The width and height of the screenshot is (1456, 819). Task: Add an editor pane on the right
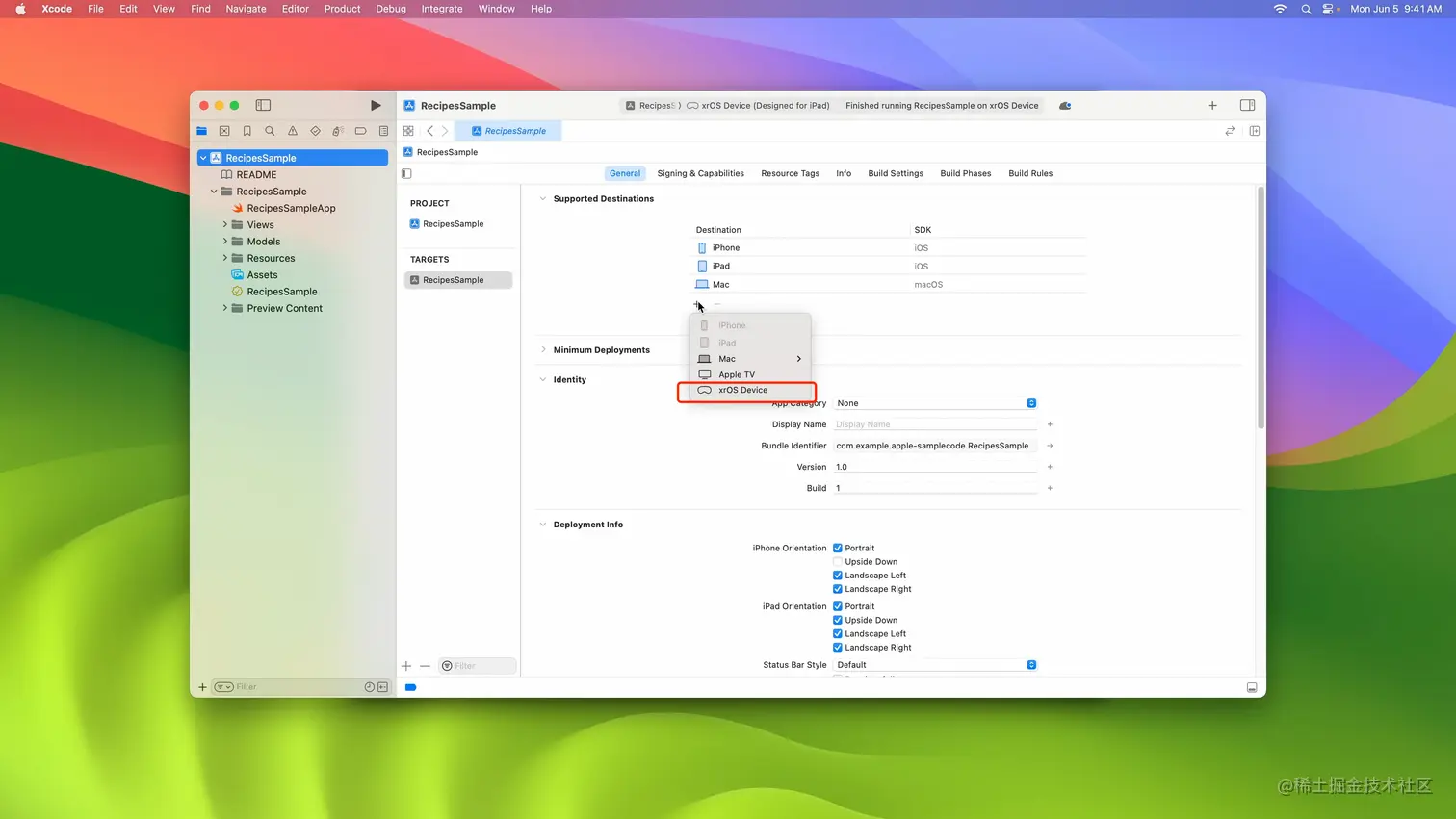pos(1255,131)
